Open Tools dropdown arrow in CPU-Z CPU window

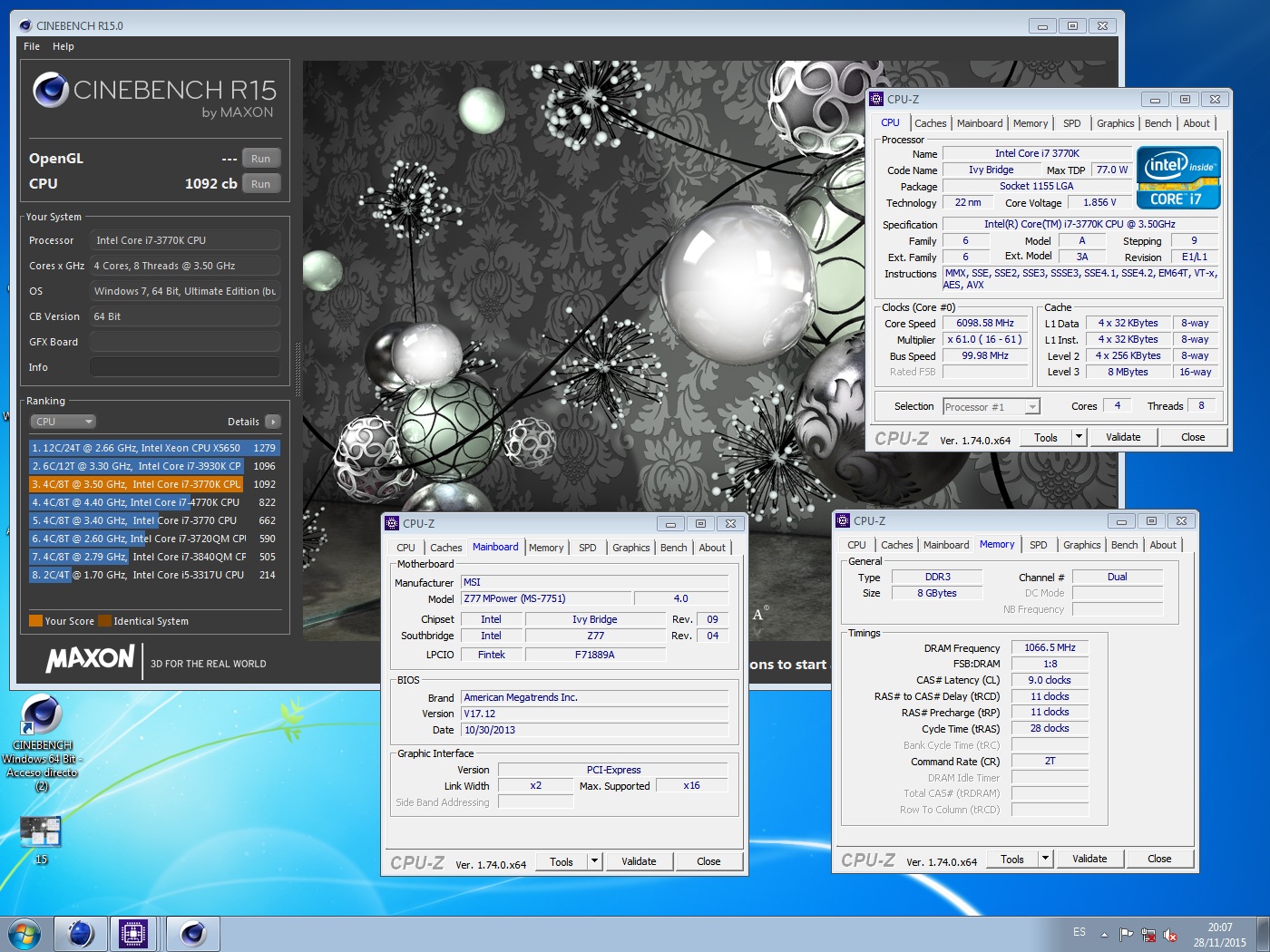point(1079,438)
